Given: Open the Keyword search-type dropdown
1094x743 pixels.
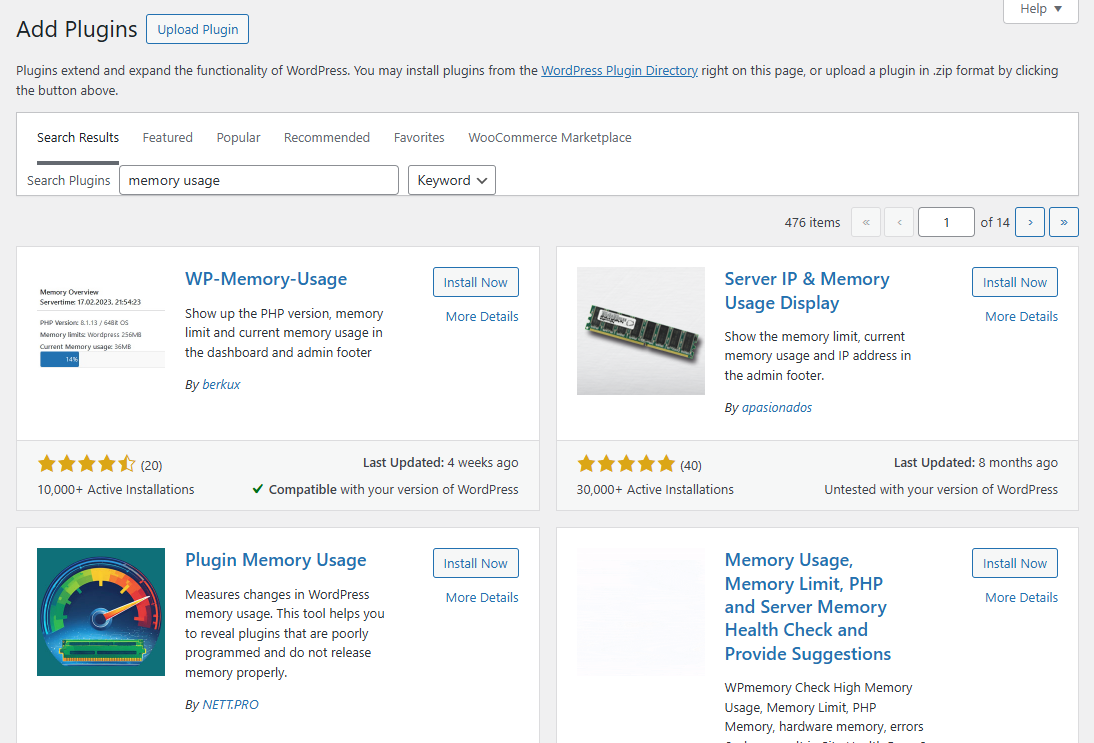Looking at the screenshot, I should point(451,180).
